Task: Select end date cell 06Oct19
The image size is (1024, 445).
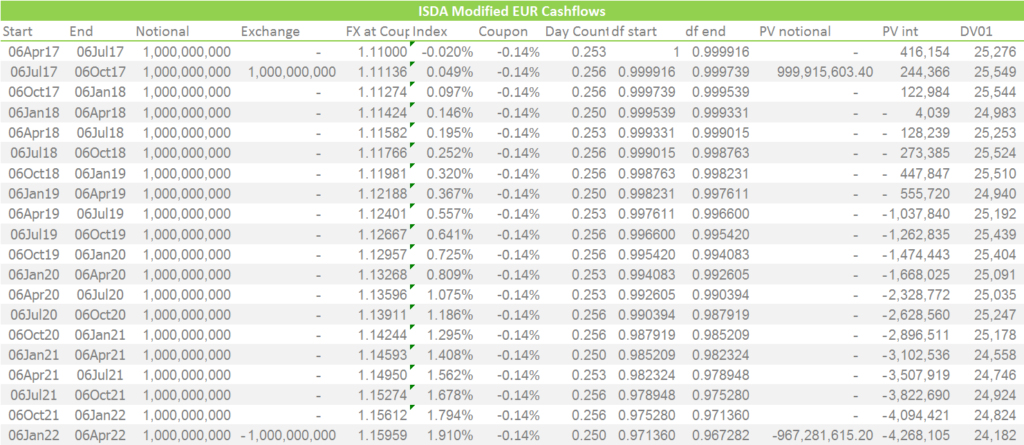Action: point(100,233)
